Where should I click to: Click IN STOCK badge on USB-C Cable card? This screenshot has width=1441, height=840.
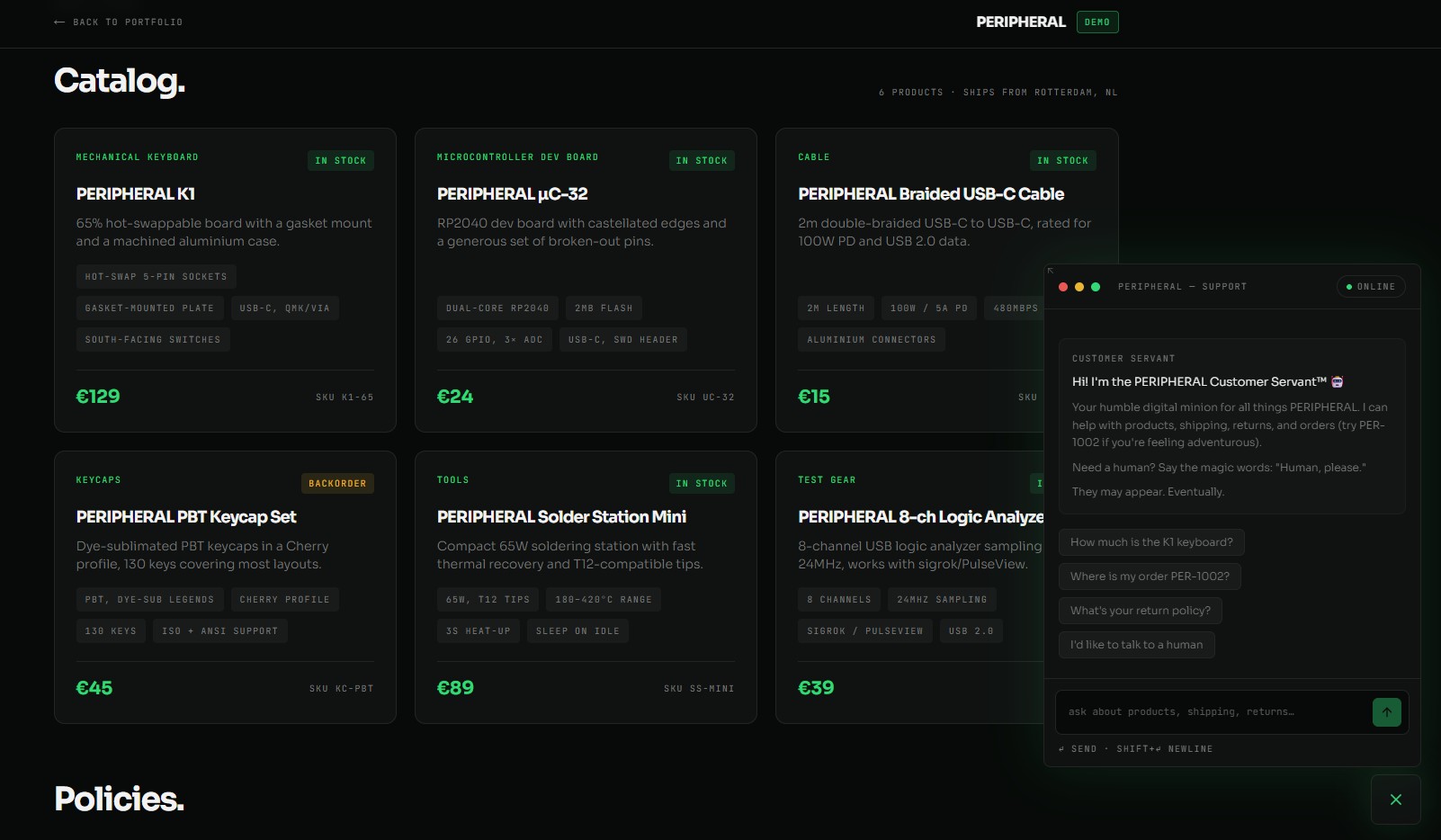tap(1062, 161)
